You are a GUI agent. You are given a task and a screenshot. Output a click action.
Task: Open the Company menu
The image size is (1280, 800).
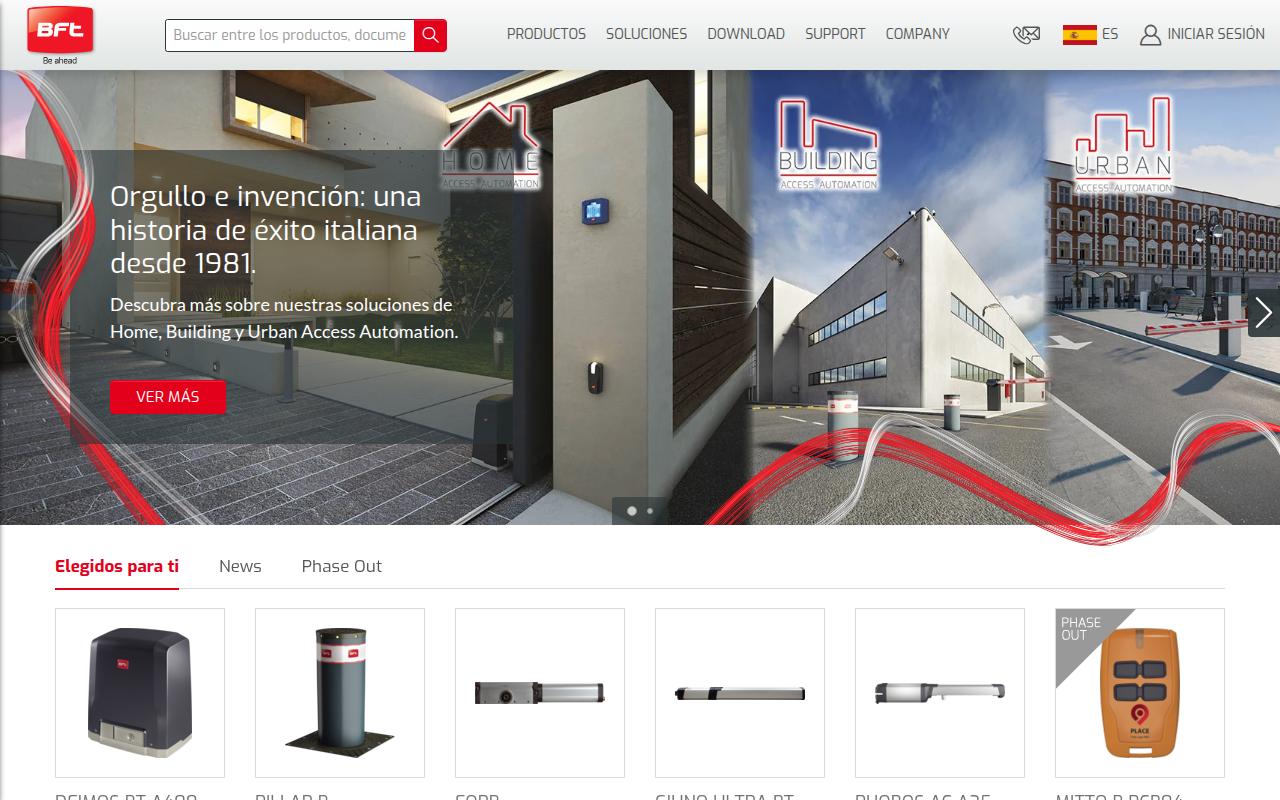[917, 34]
